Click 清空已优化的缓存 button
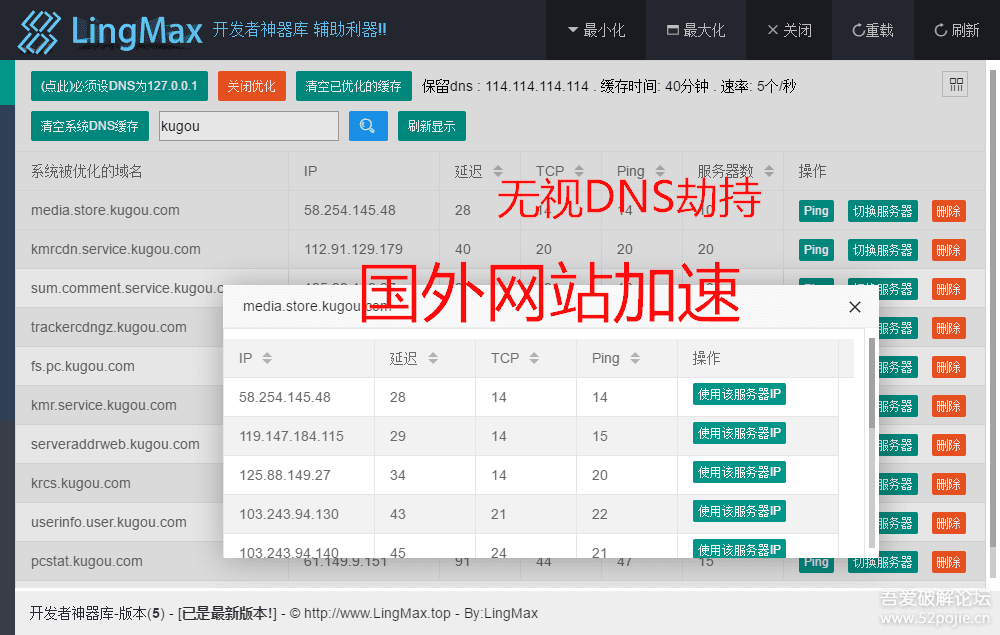1000x635 pixels. (x=353, y=86)
